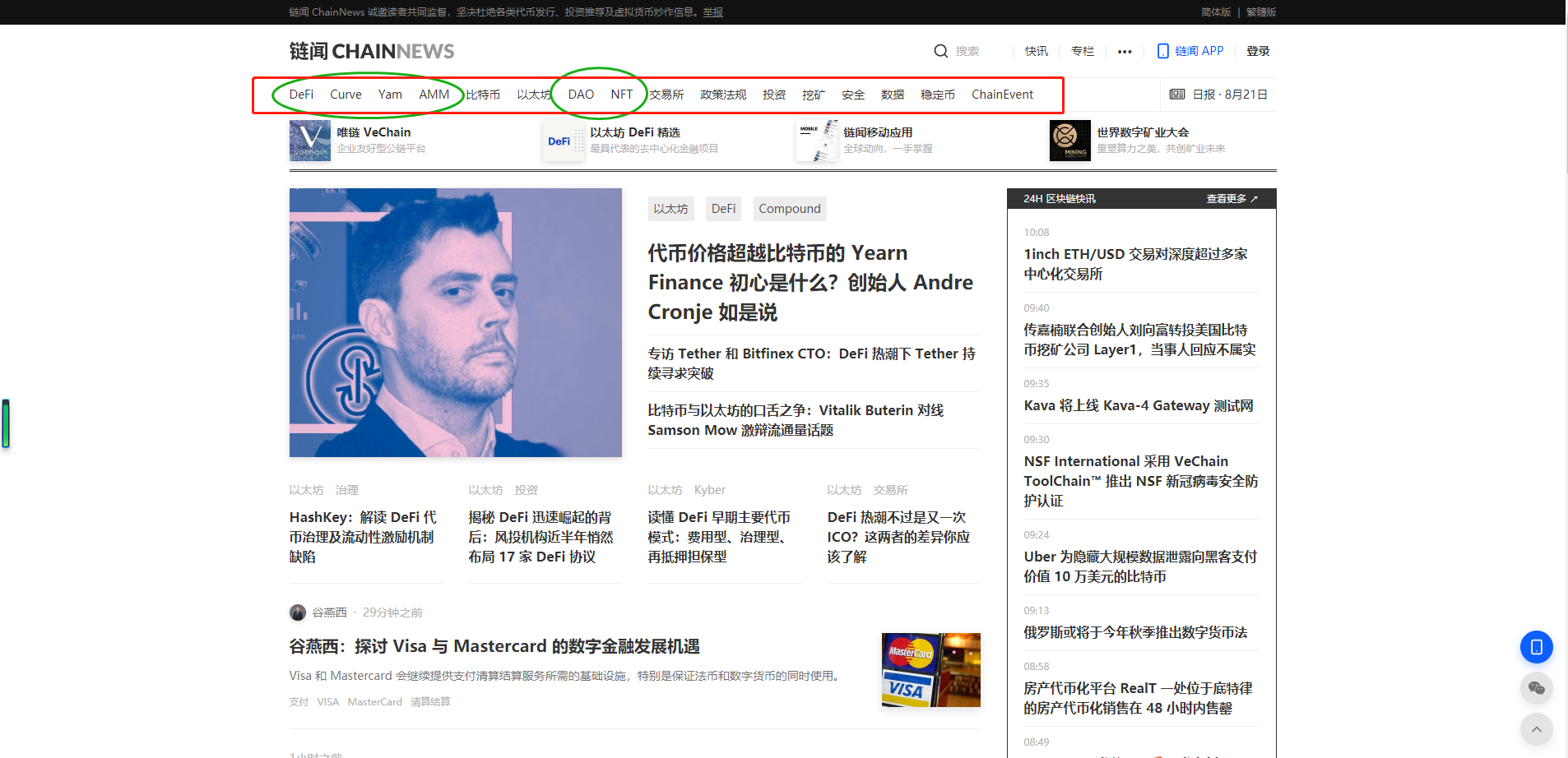Select the AMM navigation item
The width and height of the screenshot is (1568, 758).
(434, 95)
